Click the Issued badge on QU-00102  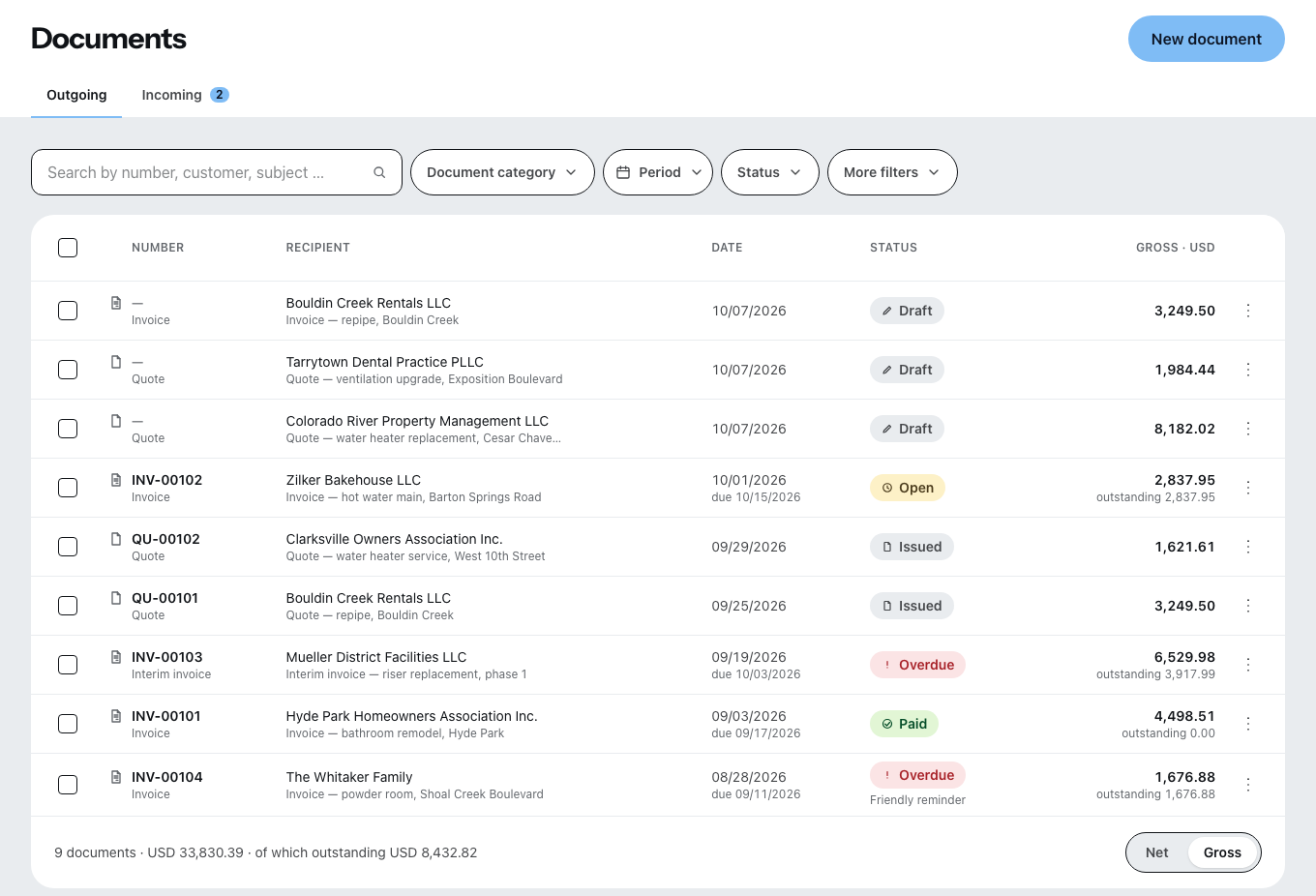(912, 547)
